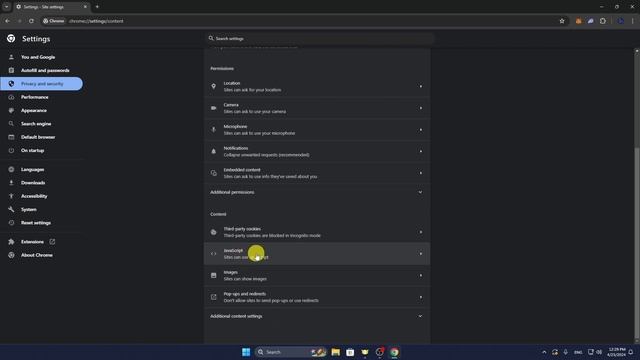Close the Settings - Site settings tab

click(85, 7)
